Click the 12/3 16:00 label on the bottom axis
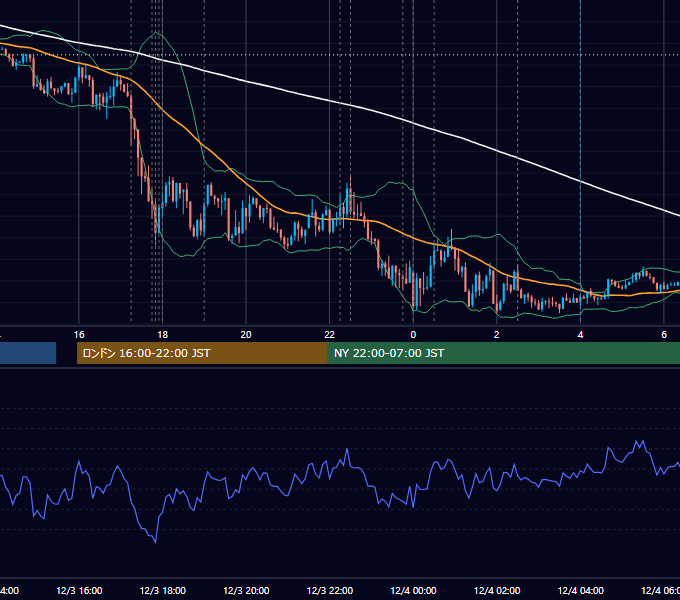 (x=79, y=590)
